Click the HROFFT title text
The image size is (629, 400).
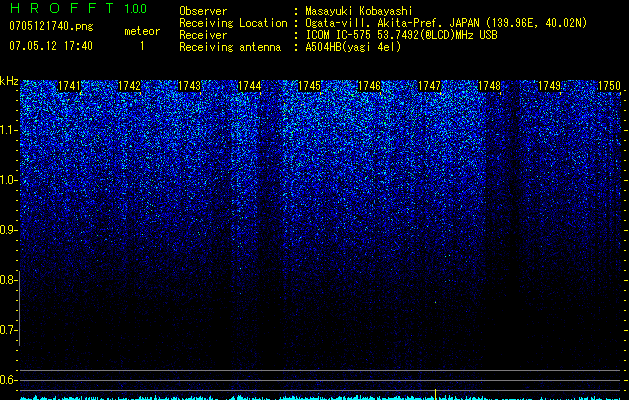pos(62,8)
